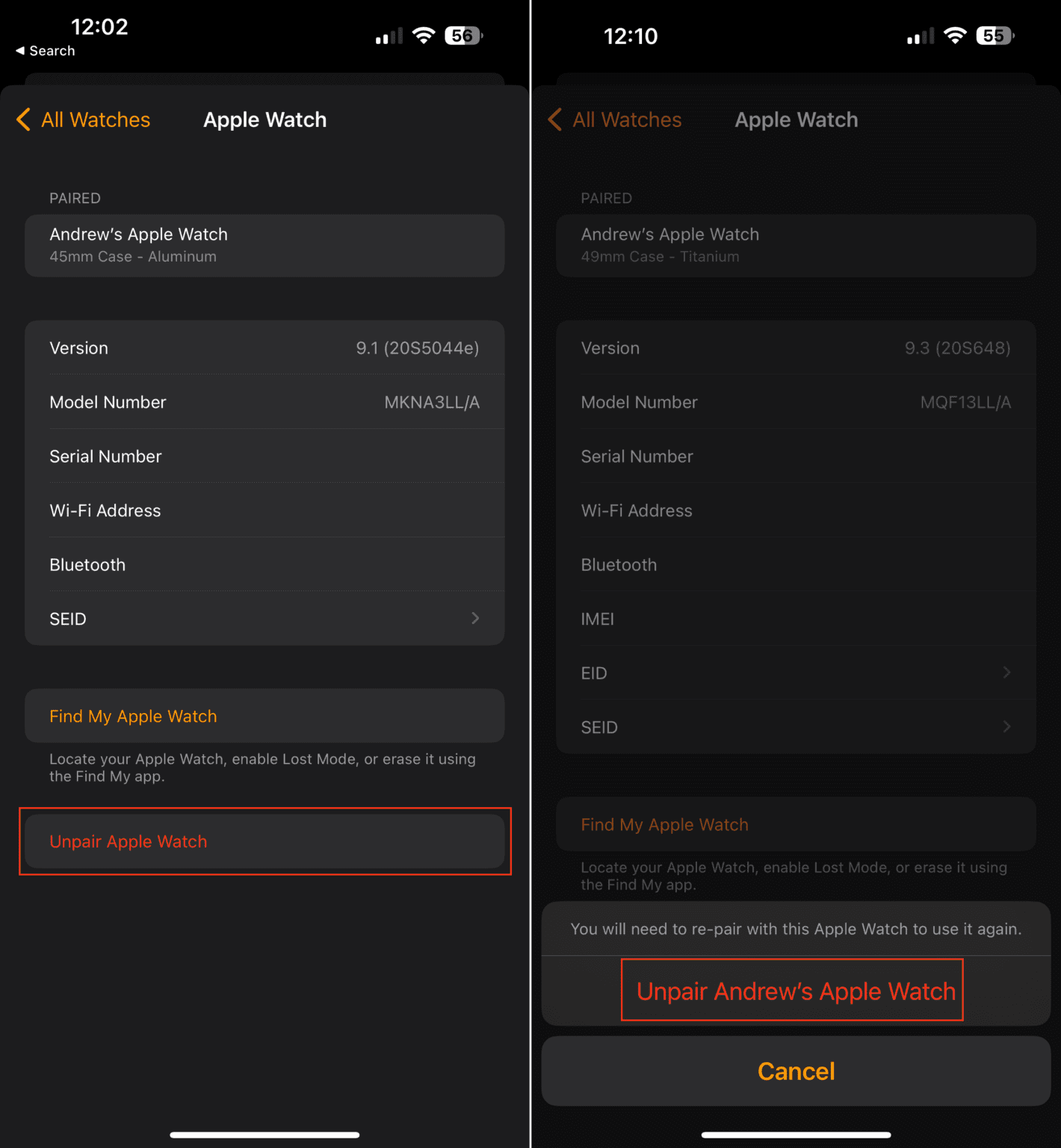Select the Serial Number row
Image resolution: width=1061 pixels, height=1148 pixels.
[x=265, y=456]
